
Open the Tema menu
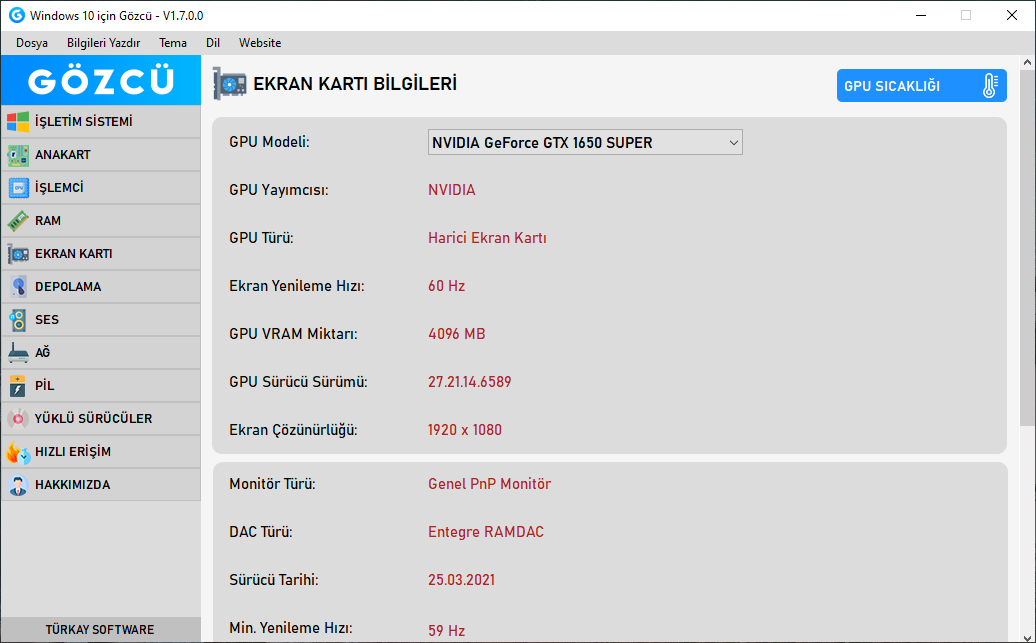[x=172, y=43]
